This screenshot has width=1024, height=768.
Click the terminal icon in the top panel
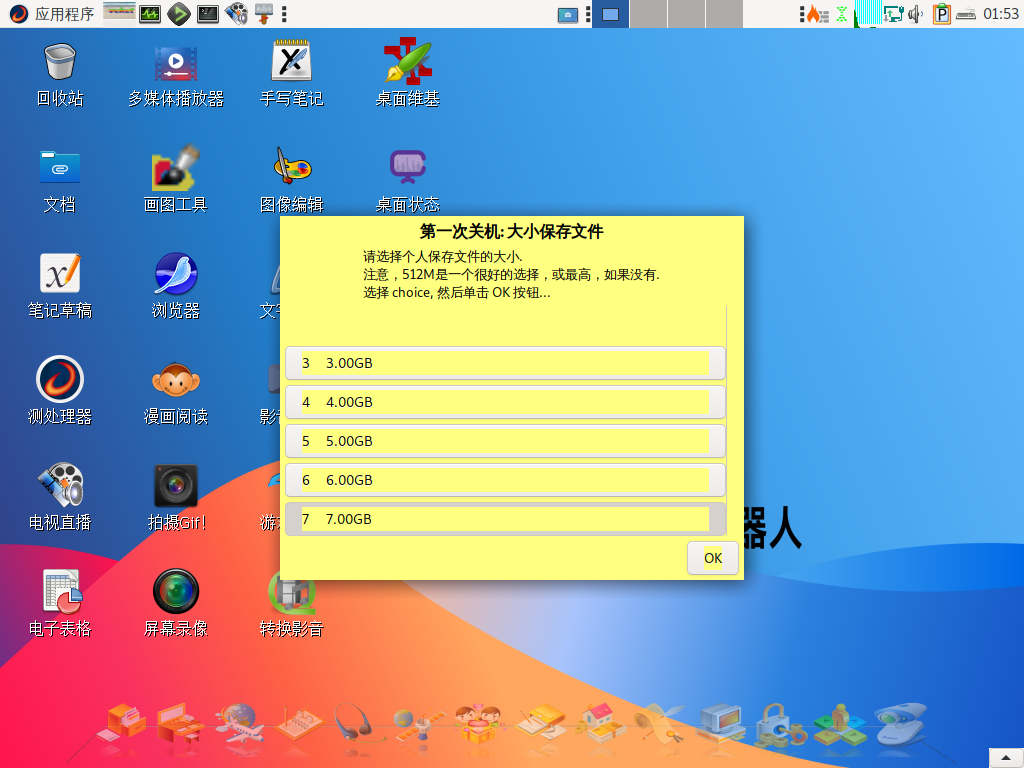[x=208, y=14]
